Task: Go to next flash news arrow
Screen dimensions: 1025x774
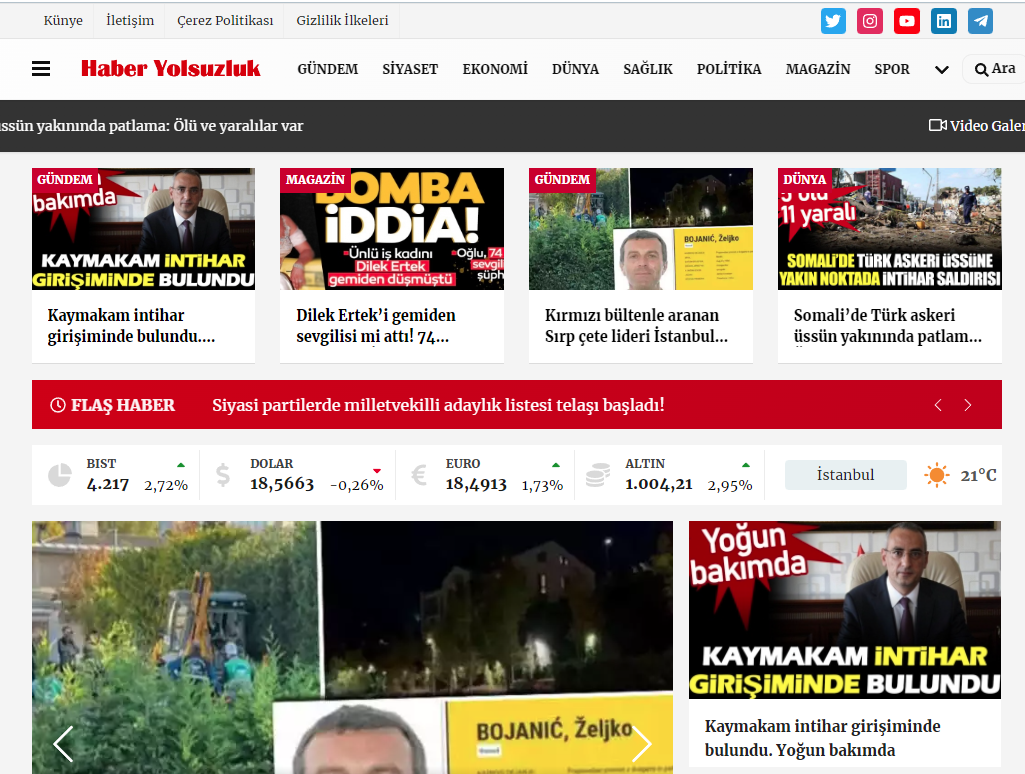Action: tap(967, 405)
